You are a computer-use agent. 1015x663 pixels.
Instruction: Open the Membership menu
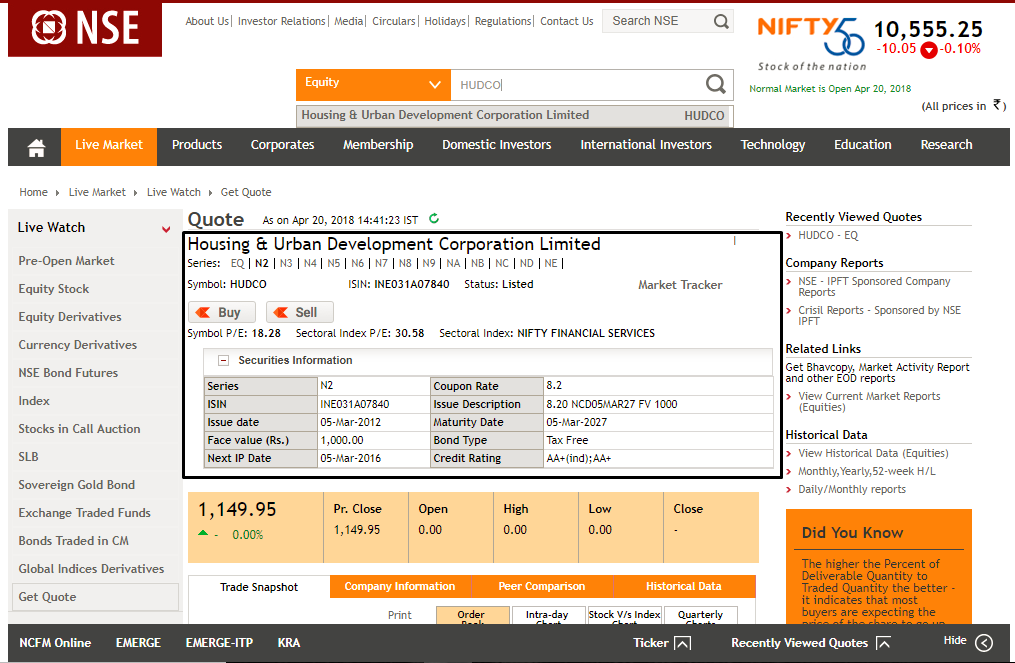(378, 145)
